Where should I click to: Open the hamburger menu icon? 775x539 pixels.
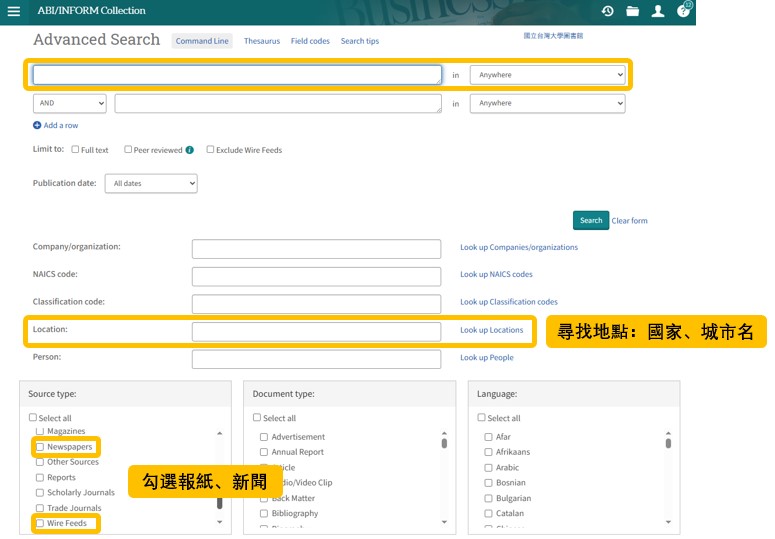(x=13, y=11)
